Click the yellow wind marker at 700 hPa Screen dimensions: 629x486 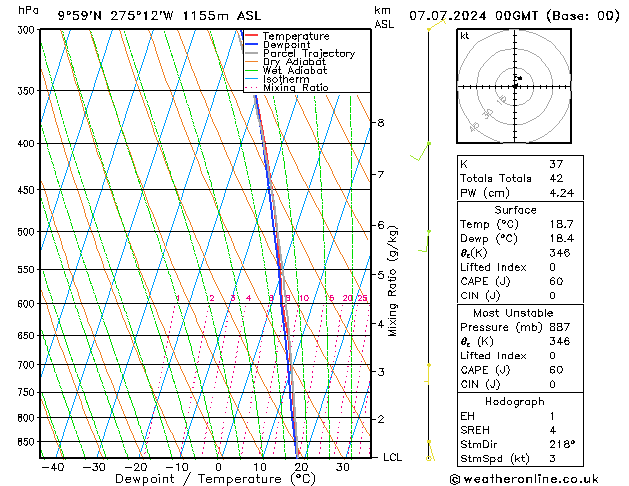[x=429, y=367]
